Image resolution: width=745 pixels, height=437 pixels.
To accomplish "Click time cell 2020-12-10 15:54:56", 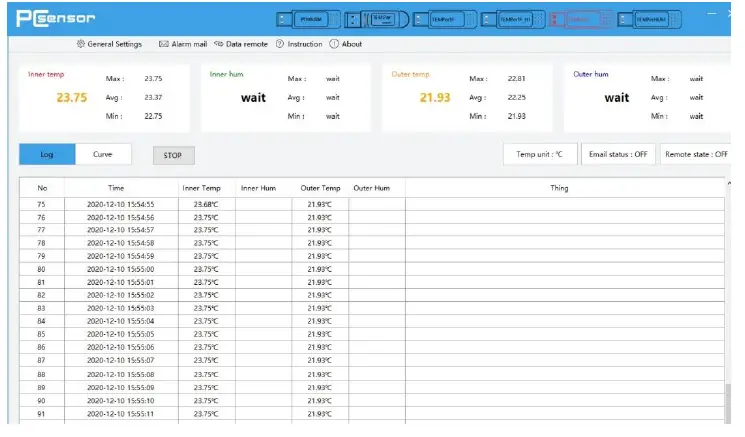I will coord(121,218).
